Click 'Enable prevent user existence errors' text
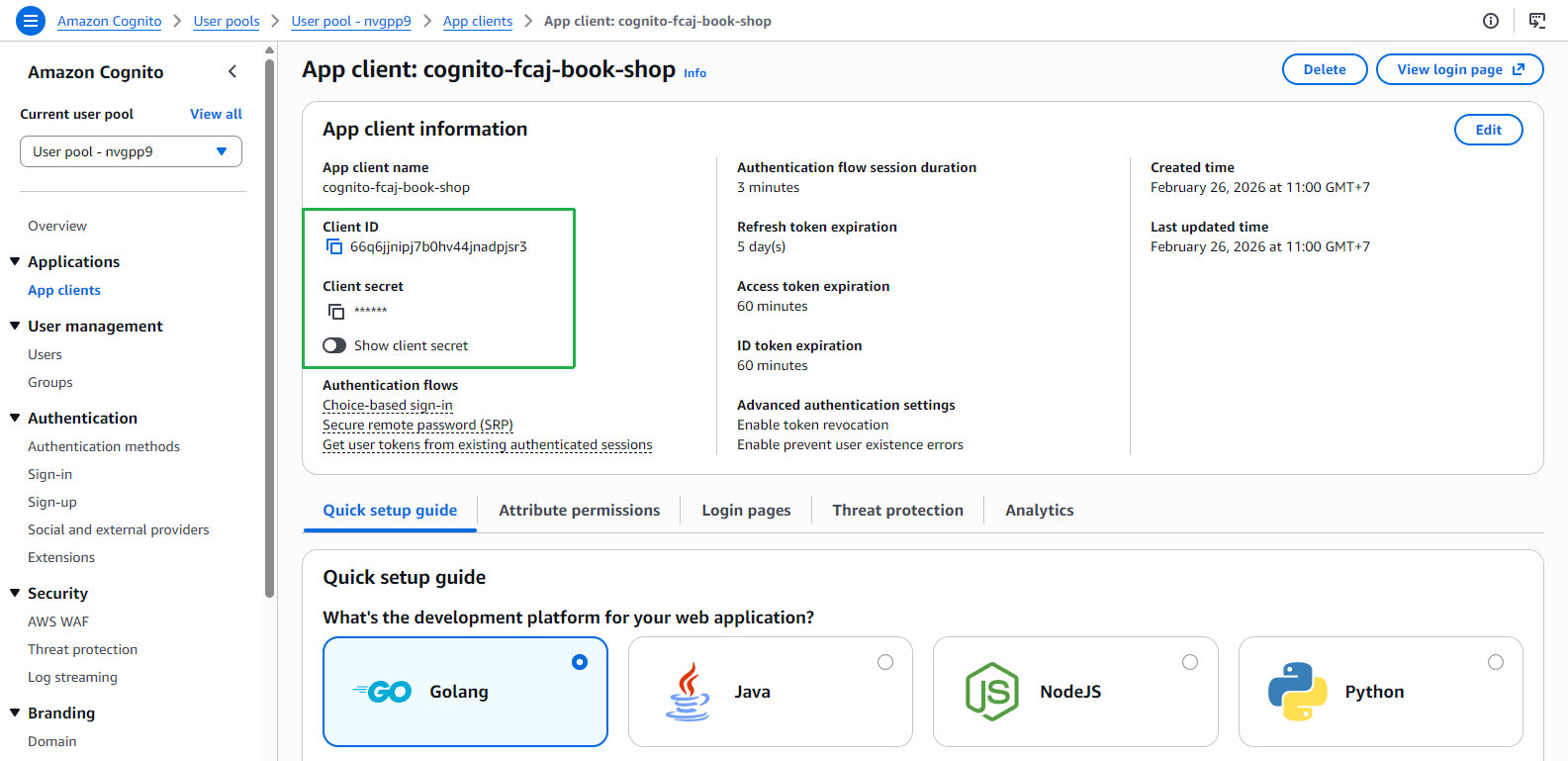1568x761 pixels. pos(850,444)
